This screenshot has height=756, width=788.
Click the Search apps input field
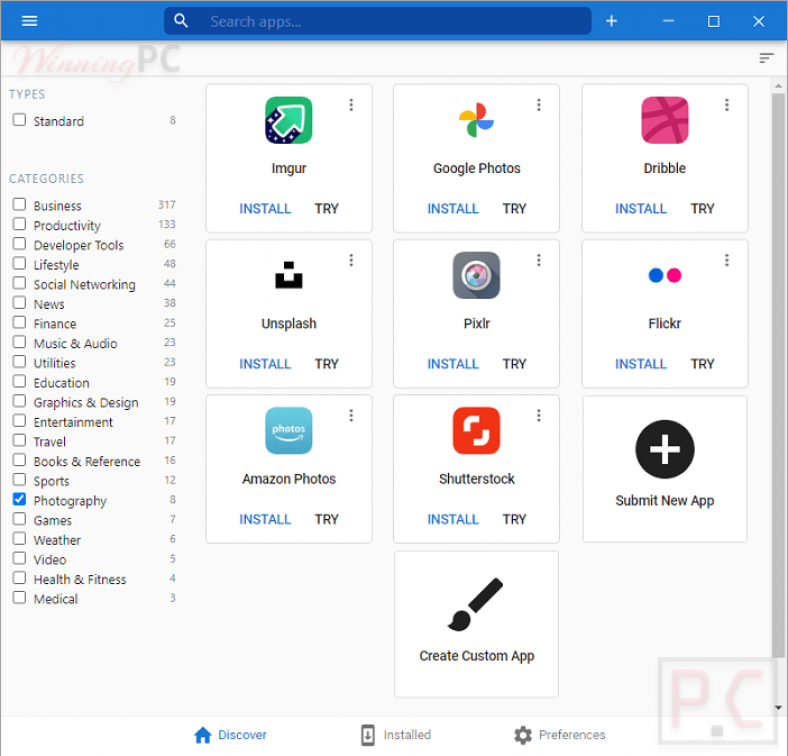point(378,21)
